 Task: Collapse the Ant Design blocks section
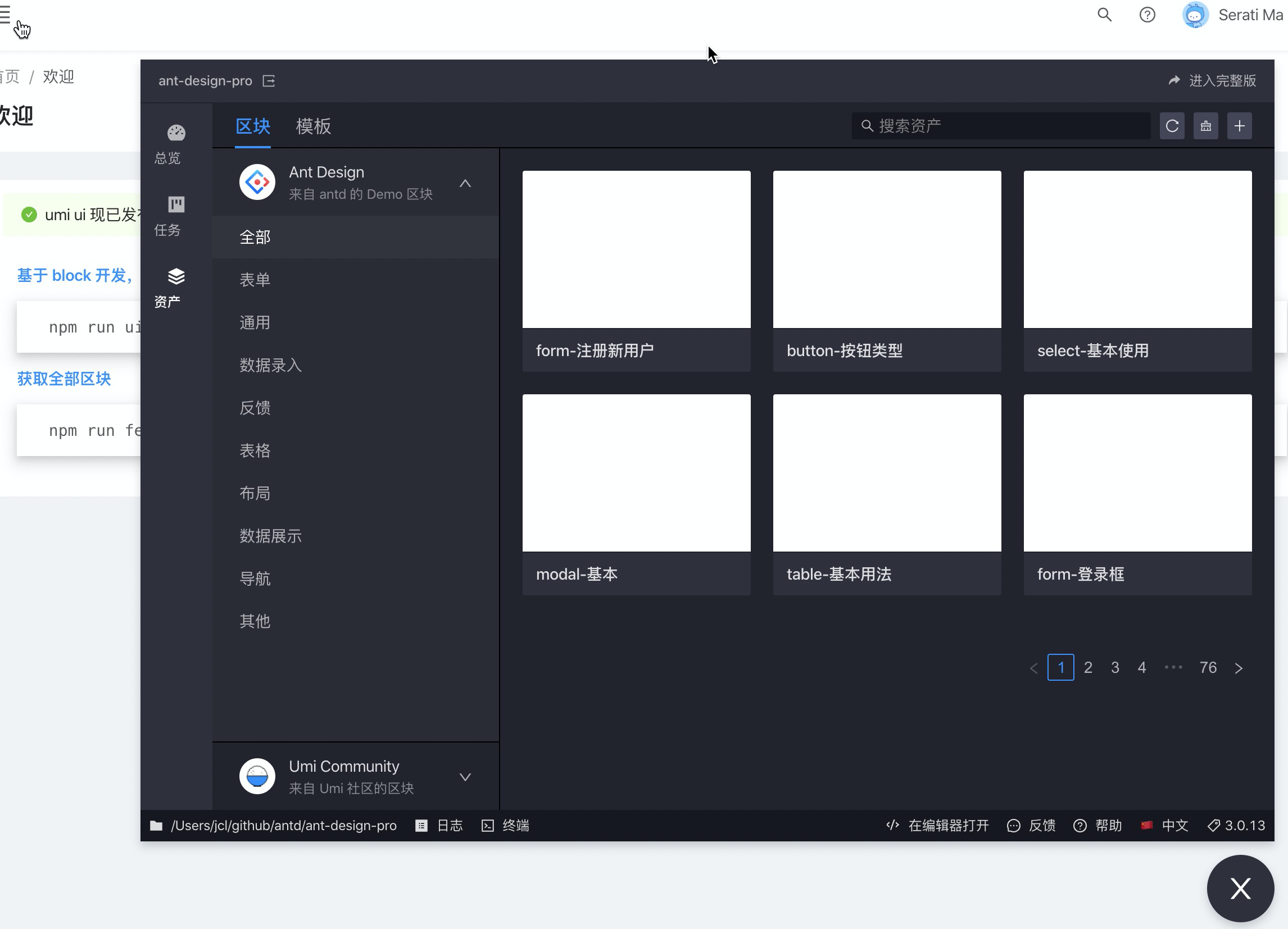coord(465,183)
